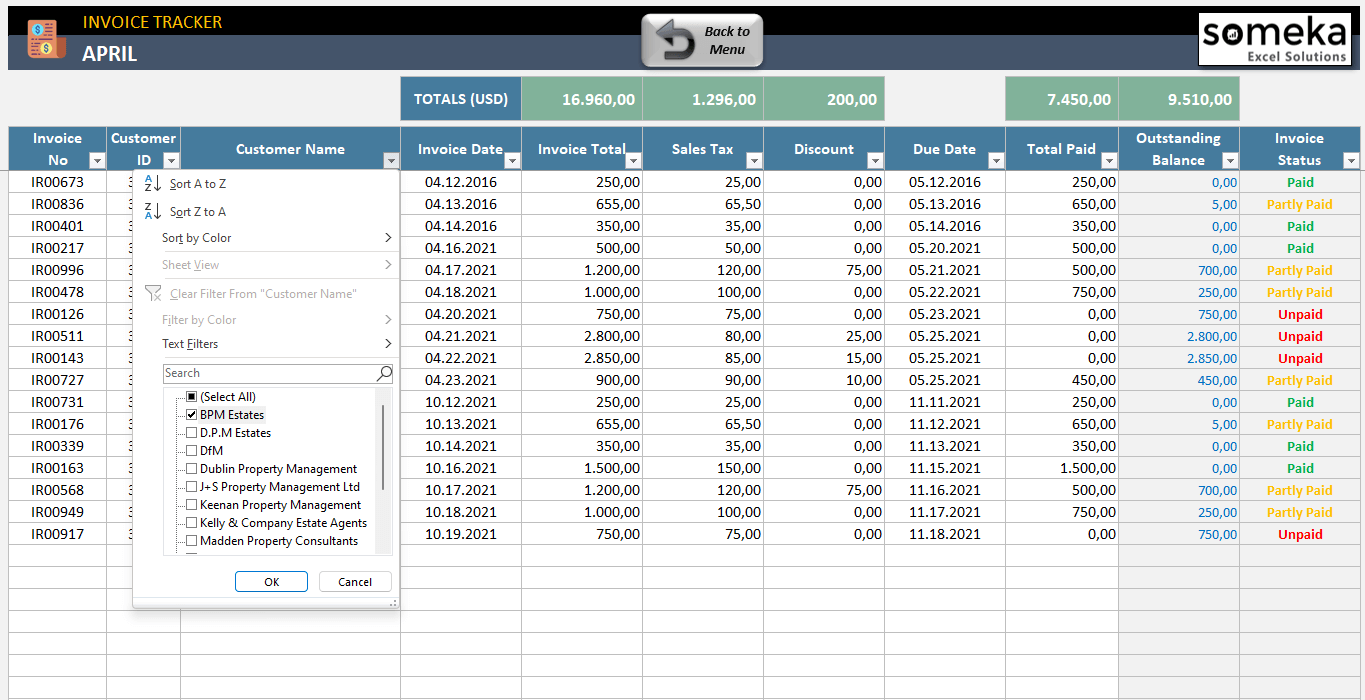Image resolution: width=1365 pixels, height=700 pixels.
Task: Select invoice number IR00996 cell
Action: [58, 270]
